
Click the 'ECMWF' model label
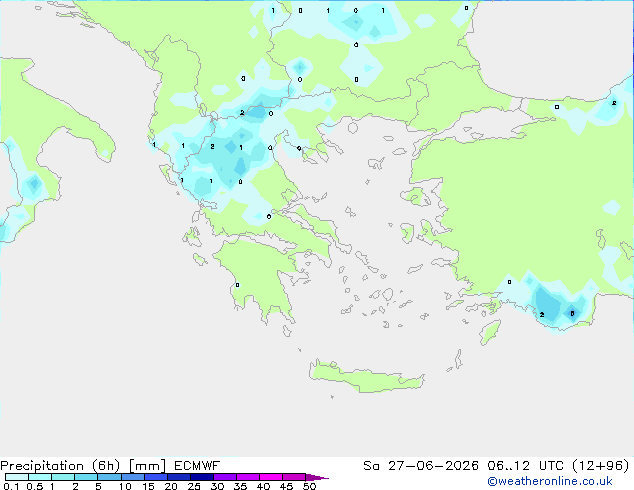click(197, 466)
